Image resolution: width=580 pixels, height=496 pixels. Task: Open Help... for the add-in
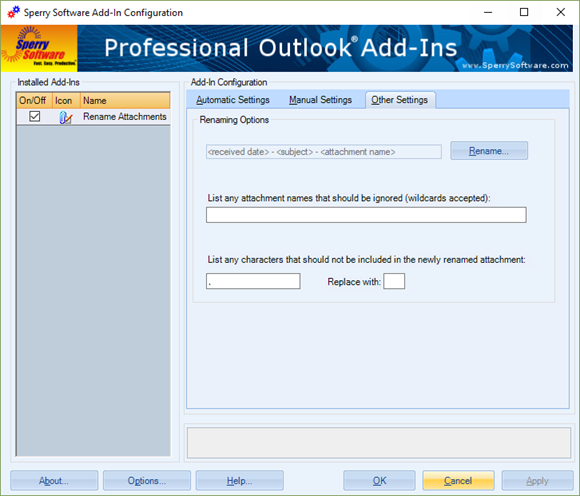tap(239, 480)
